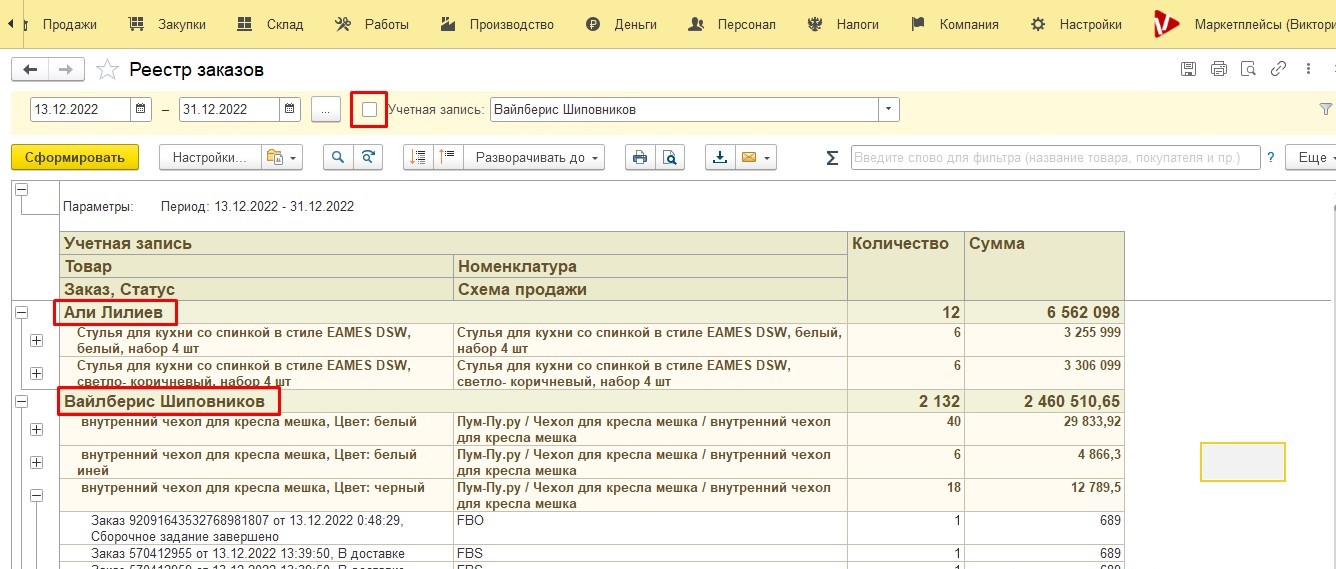
Task: Click the Сформировать button
Action: click(x=75, y=157)
